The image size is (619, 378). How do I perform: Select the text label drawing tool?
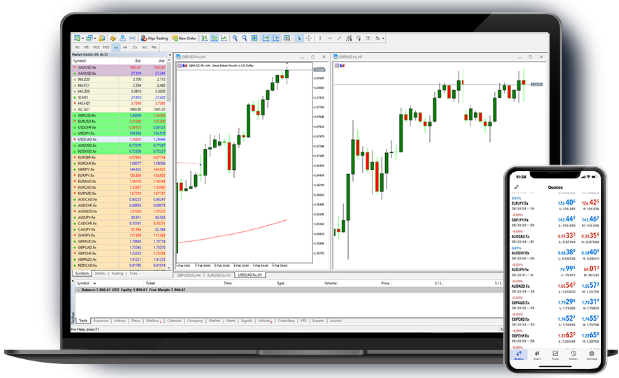tap(368, 38)
